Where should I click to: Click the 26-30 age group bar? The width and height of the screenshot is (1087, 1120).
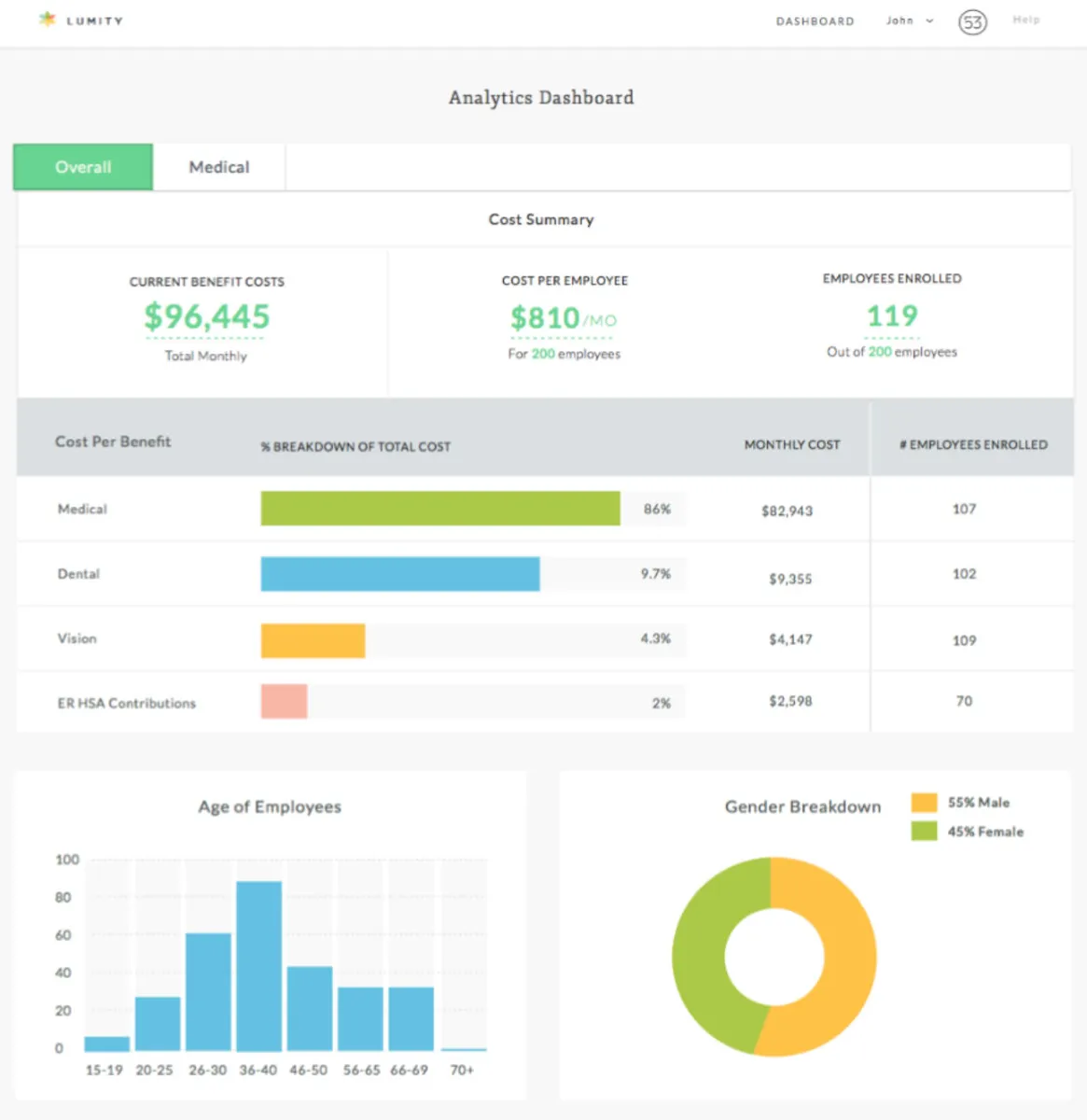tap(208, 991)
